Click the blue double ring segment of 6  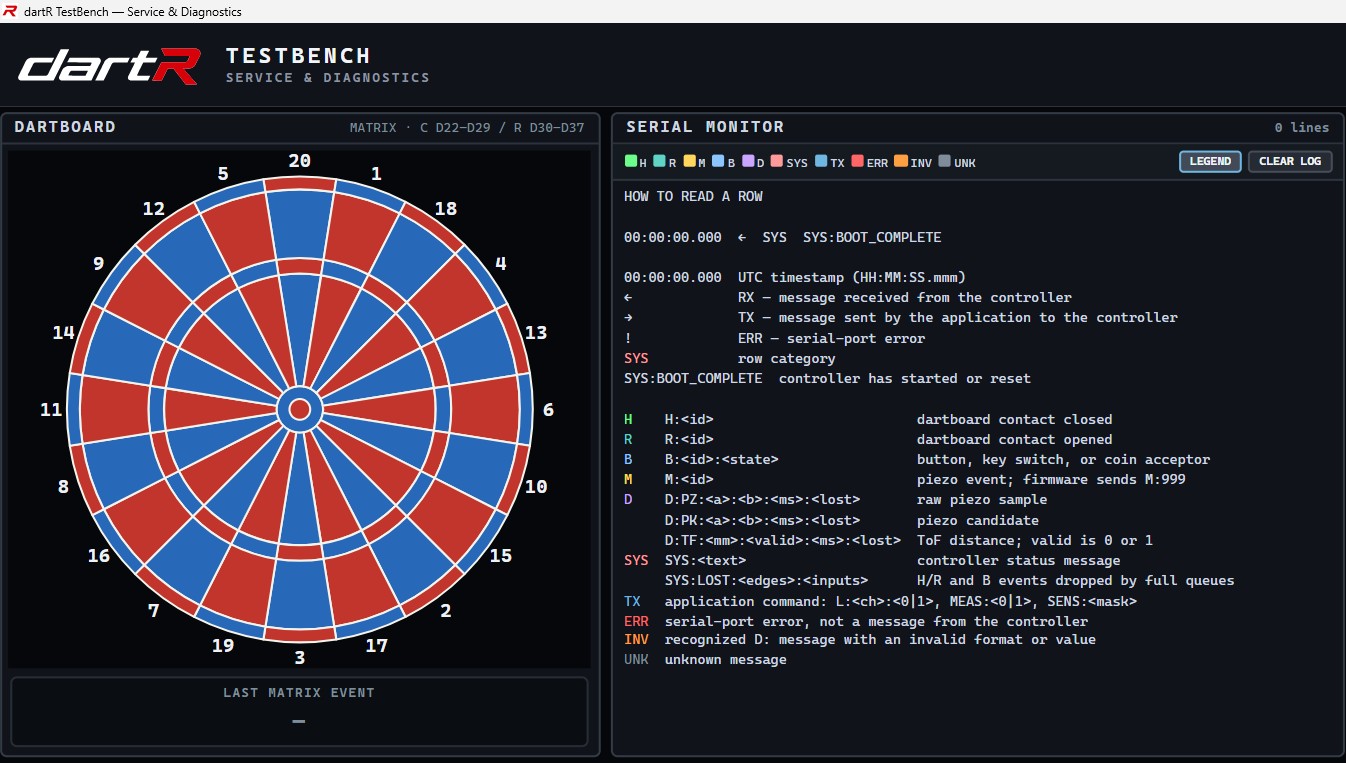click(x=525, y=409)
